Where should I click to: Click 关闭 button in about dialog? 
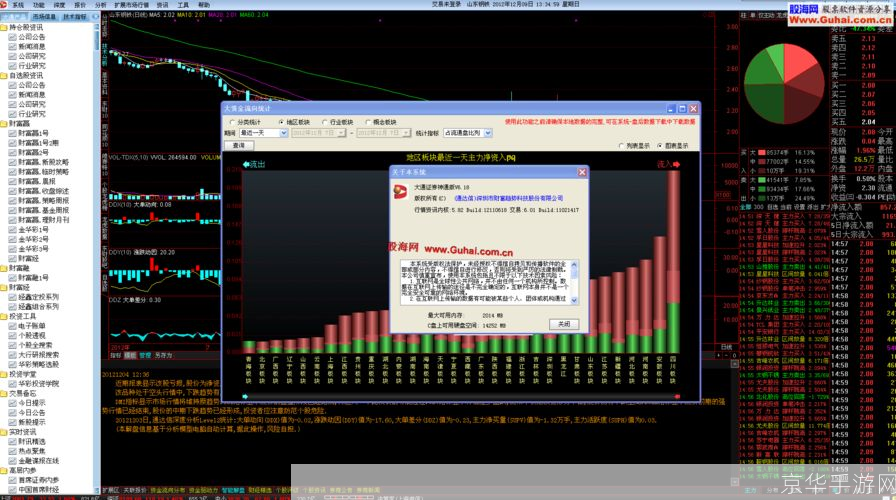click(x=564, y=324)
